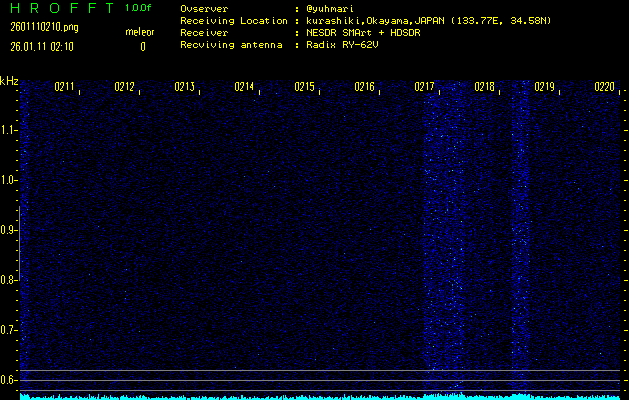Click the 1.0 kHz frequency label
The image size is (629, 400).
coord(8,180)
